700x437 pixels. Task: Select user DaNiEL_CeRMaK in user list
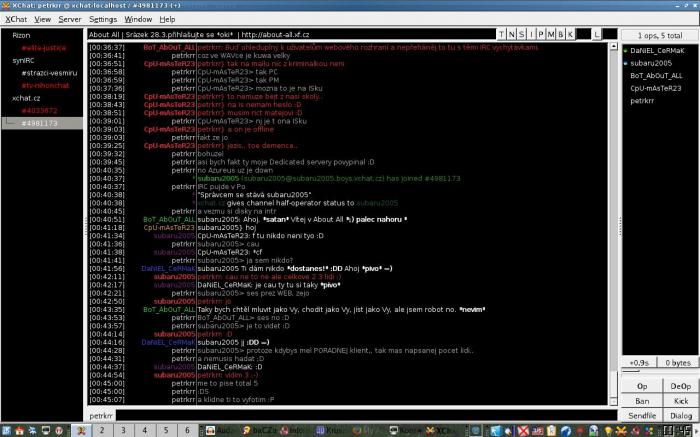pyautogui.click(x=657, y=50)
